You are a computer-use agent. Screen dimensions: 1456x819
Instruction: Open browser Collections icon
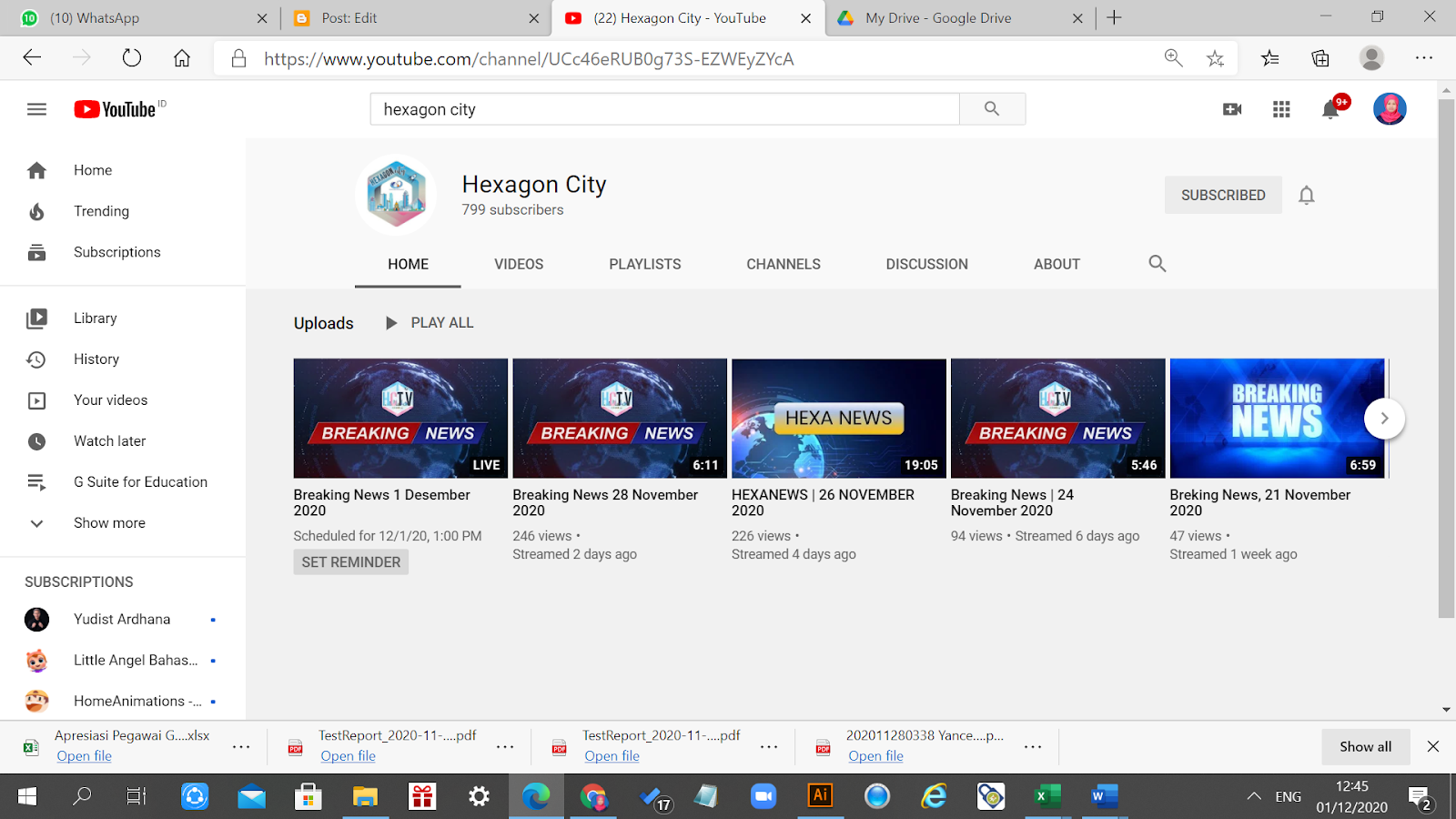point(1320,58)
